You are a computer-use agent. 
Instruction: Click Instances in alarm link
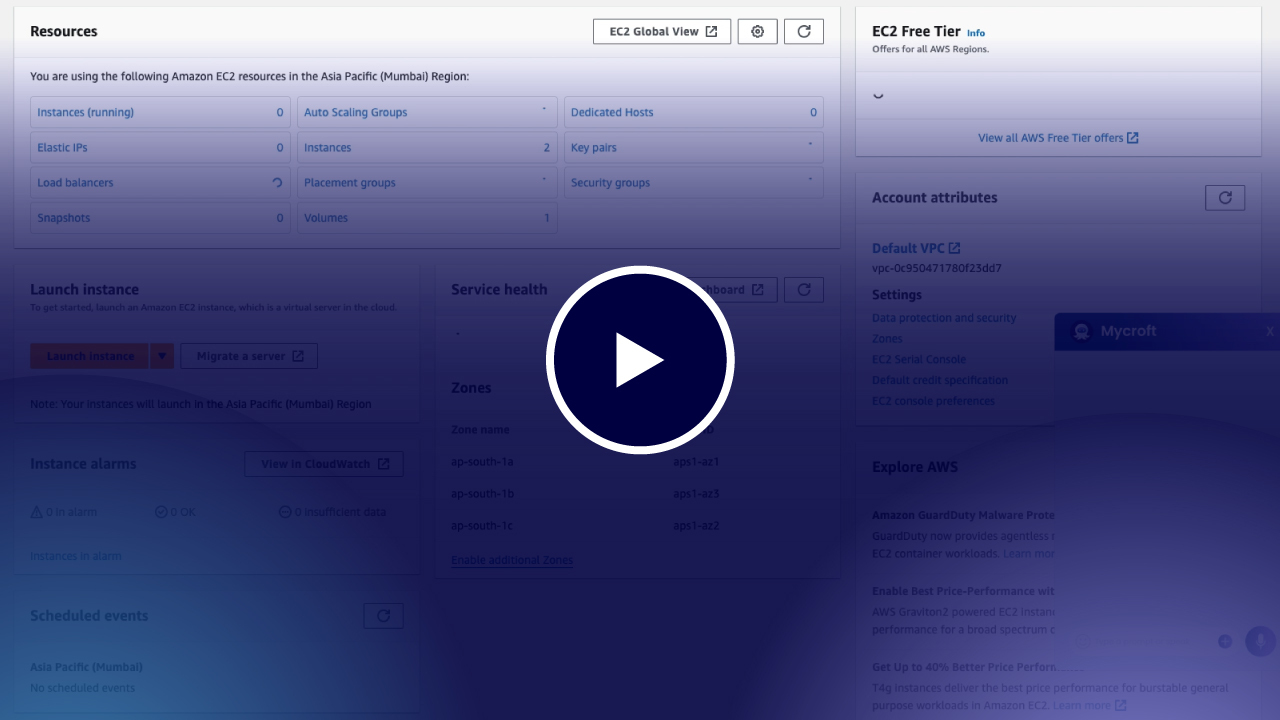click(x=76, y=556)
